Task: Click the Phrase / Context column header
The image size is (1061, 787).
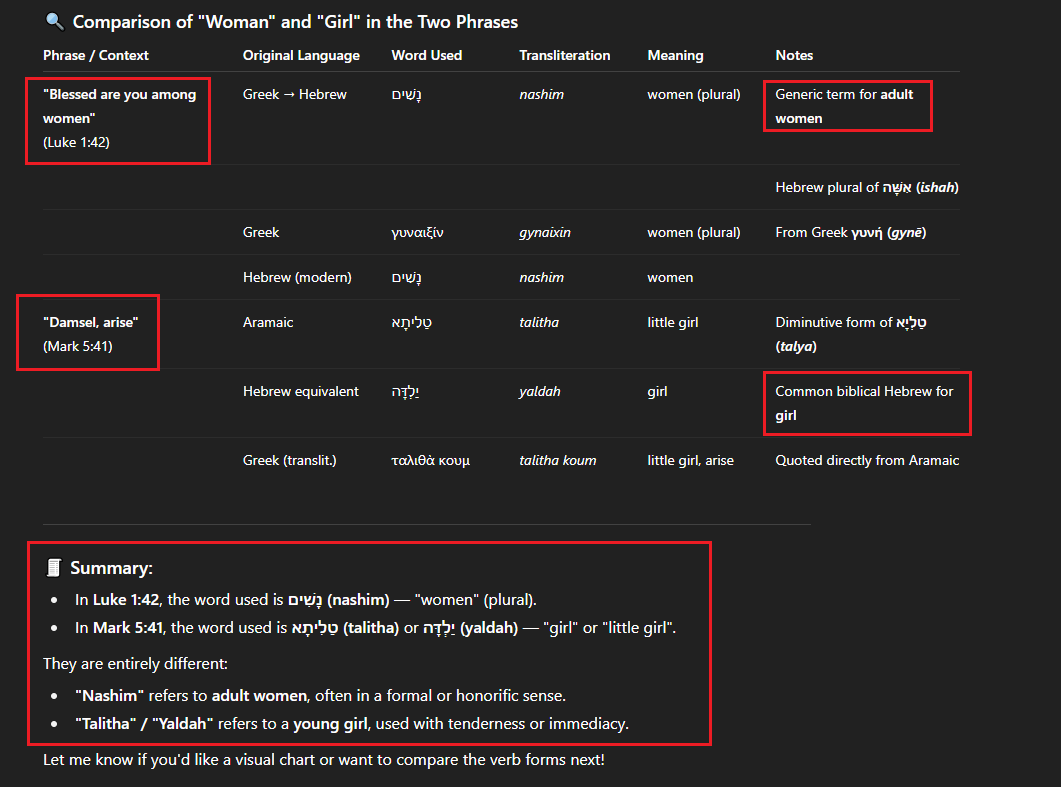Action: (x=95, y=55)
